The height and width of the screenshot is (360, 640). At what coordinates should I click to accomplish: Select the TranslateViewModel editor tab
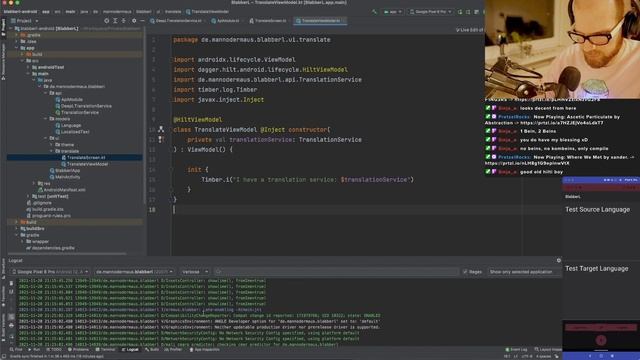(321, 21)
